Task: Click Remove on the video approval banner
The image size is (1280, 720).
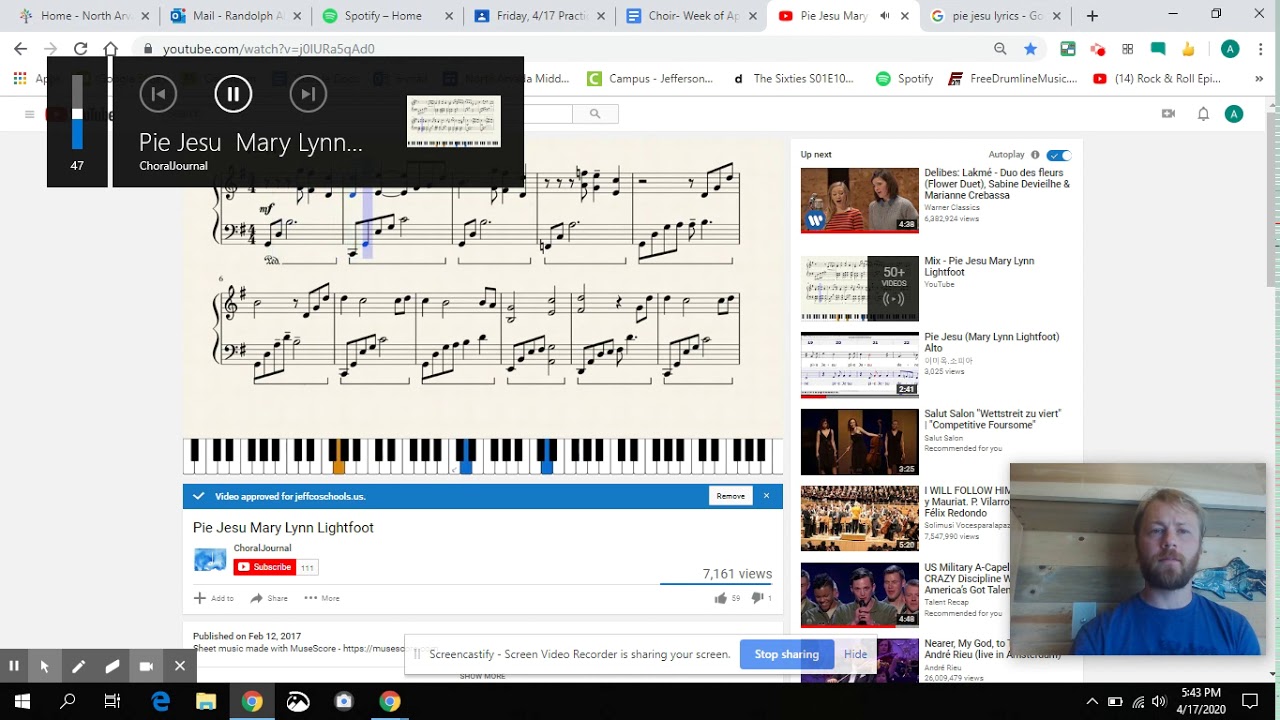Action: pos(730,496)
